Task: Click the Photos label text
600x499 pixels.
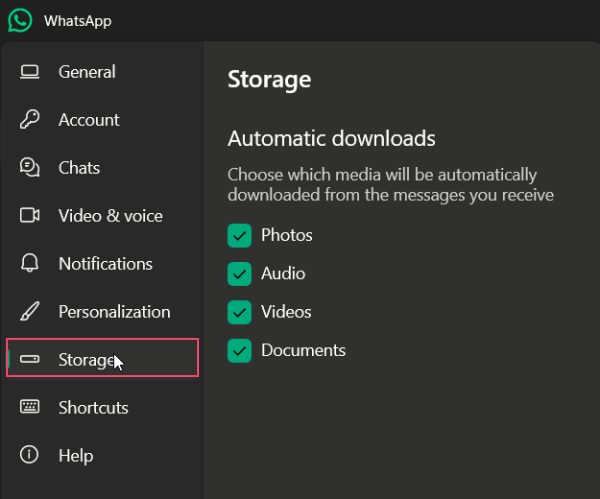Action: tap(287, 235)
